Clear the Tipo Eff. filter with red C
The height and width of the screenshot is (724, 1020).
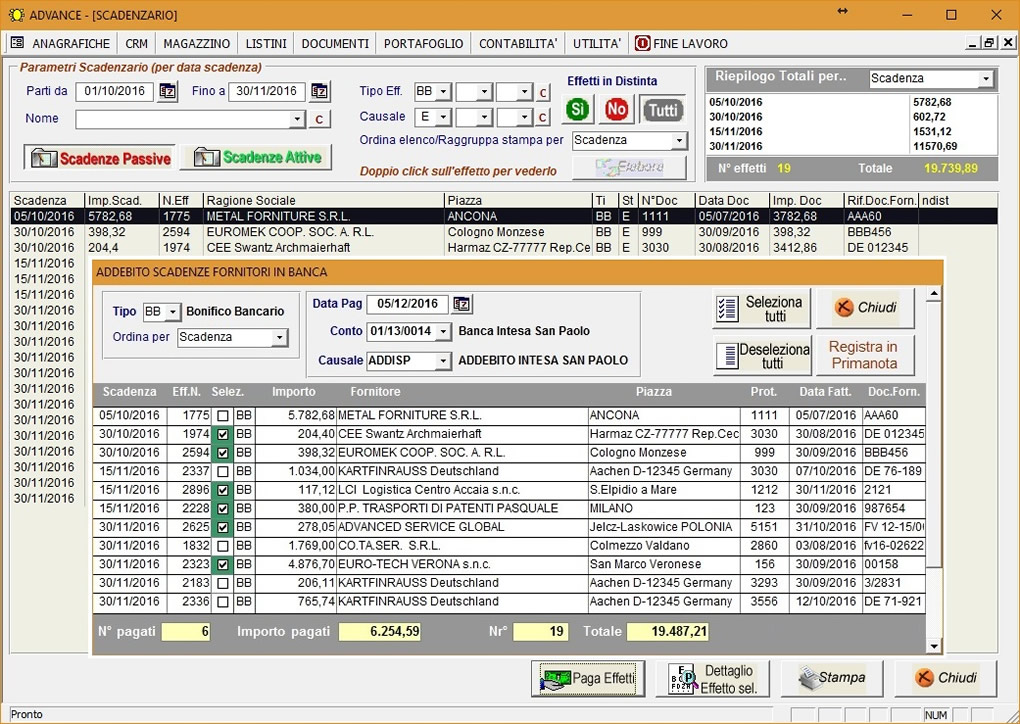[x=543, y=92]
